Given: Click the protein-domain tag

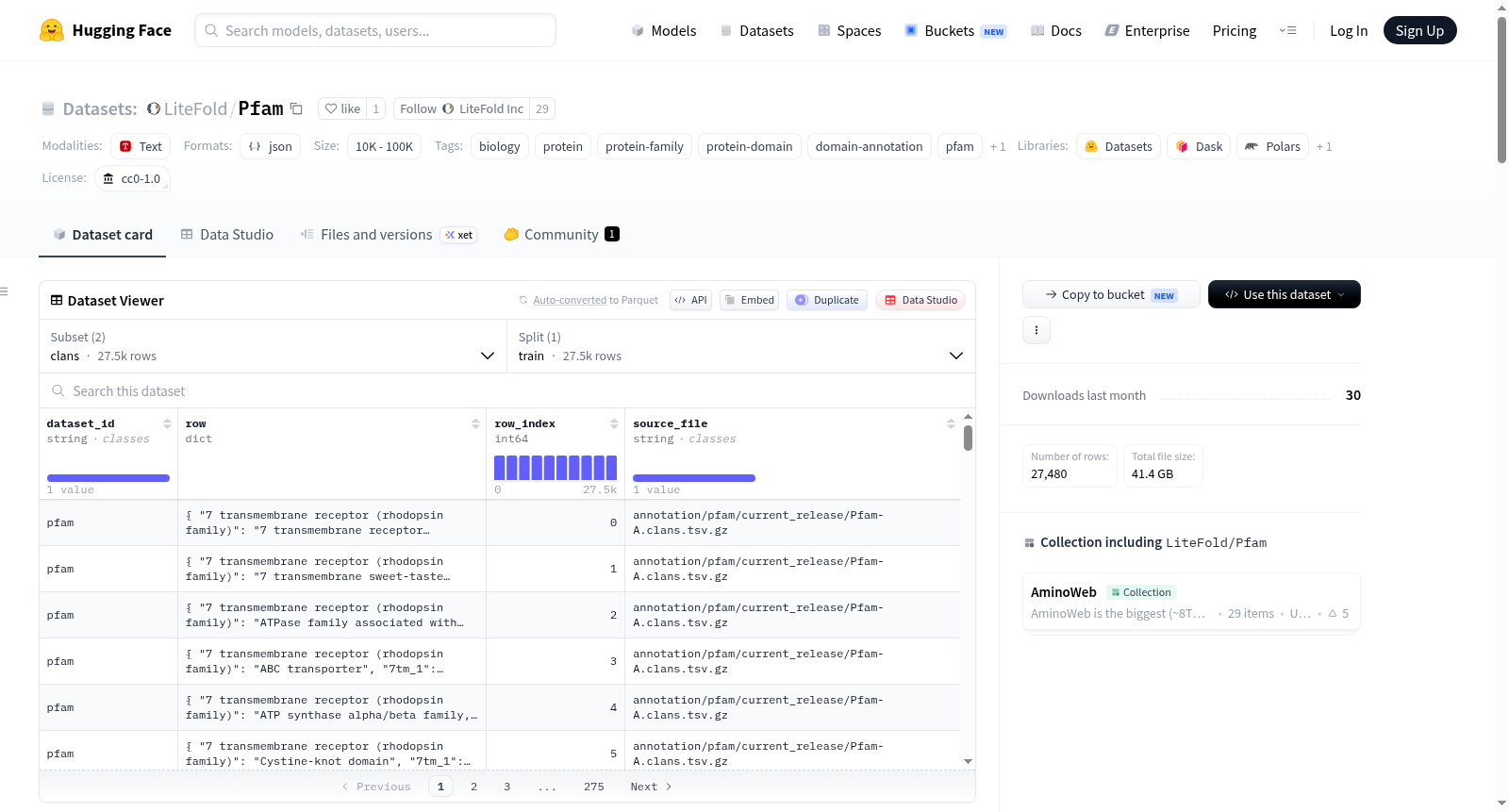Looking at the screenshot, I should pos(750,146).
